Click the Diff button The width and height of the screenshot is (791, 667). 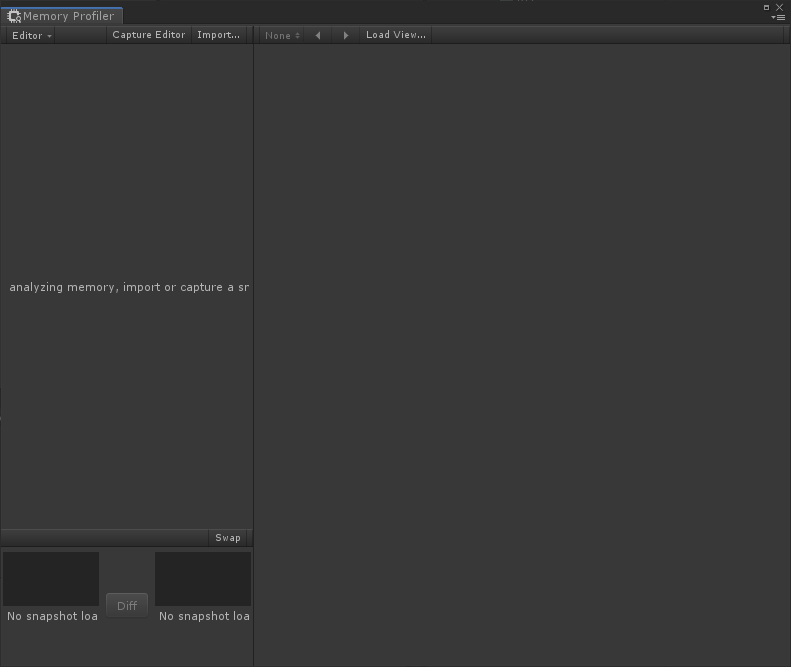pos(127,605)
